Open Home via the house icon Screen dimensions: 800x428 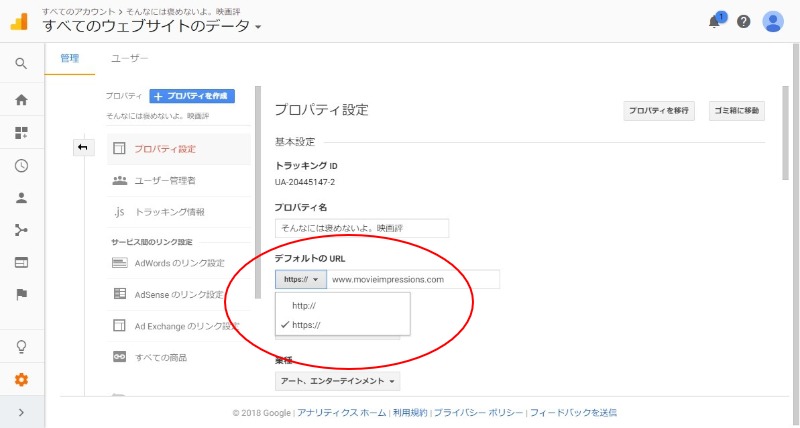coord(21,100)
